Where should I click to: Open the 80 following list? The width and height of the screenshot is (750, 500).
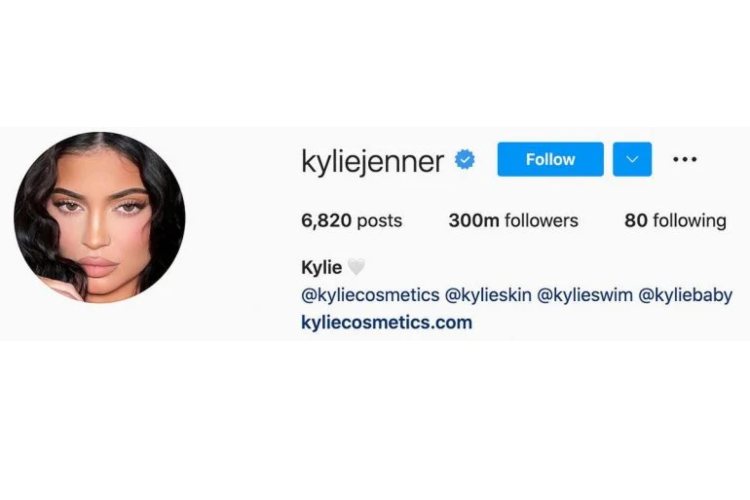pyautogui.click(x=675, y=221)
